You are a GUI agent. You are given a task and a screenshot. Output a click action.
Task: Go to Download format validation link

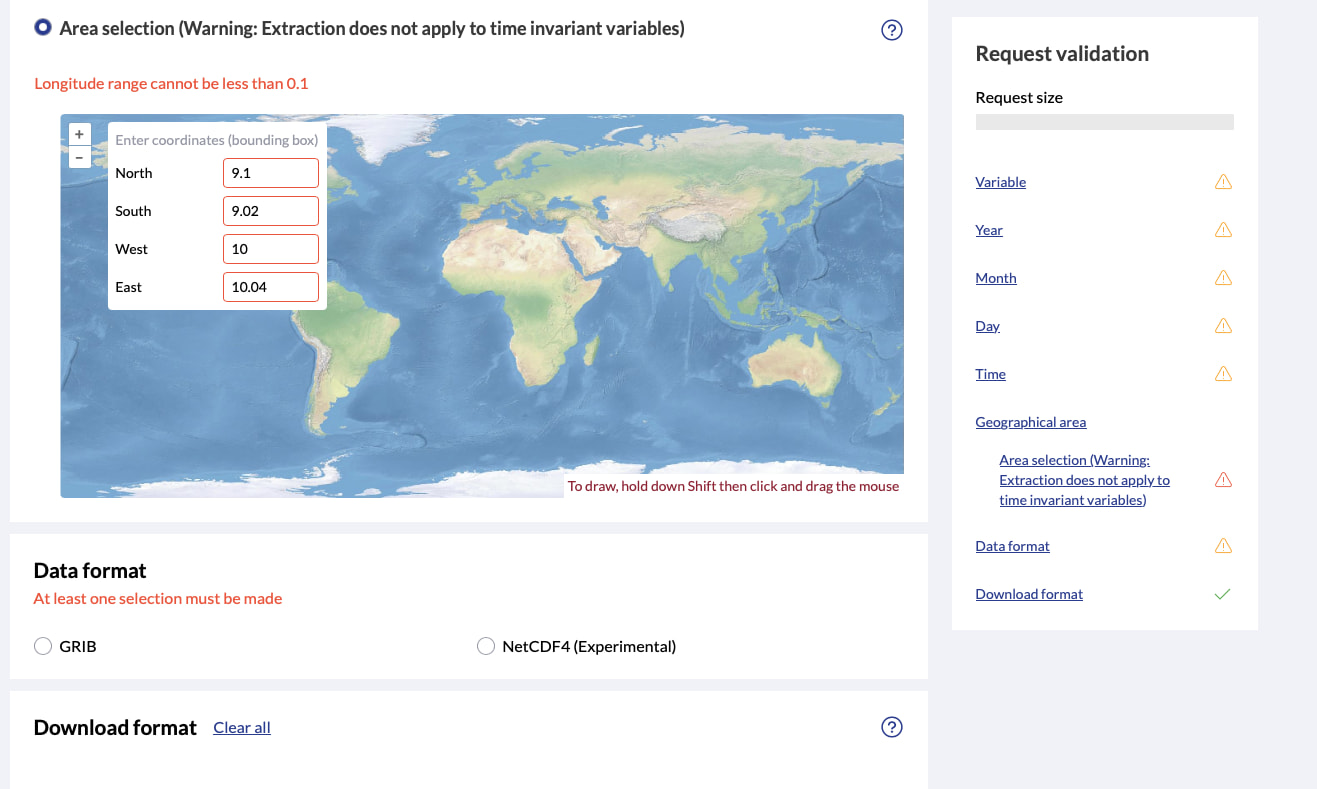point(1029,594)
